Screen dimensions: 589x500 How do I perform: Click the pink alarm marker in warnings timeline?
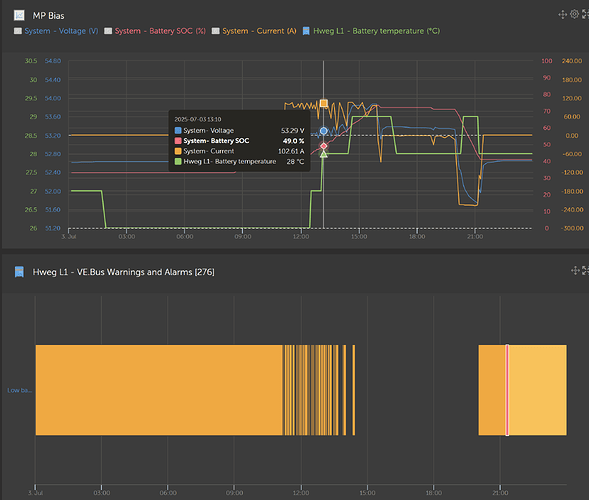(507, 390)
